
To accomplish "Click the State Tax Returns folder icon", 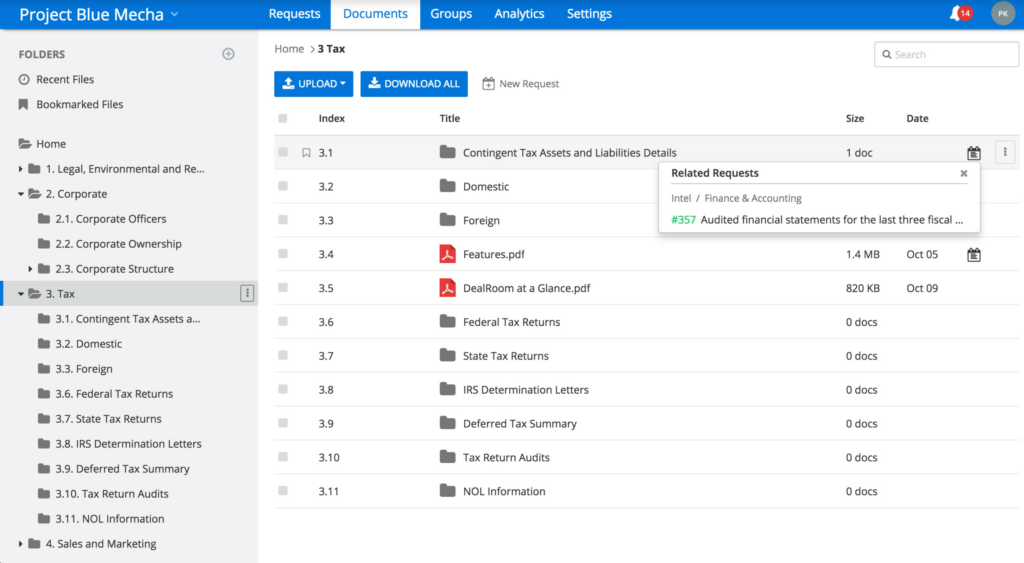I will tap(447, 355).
